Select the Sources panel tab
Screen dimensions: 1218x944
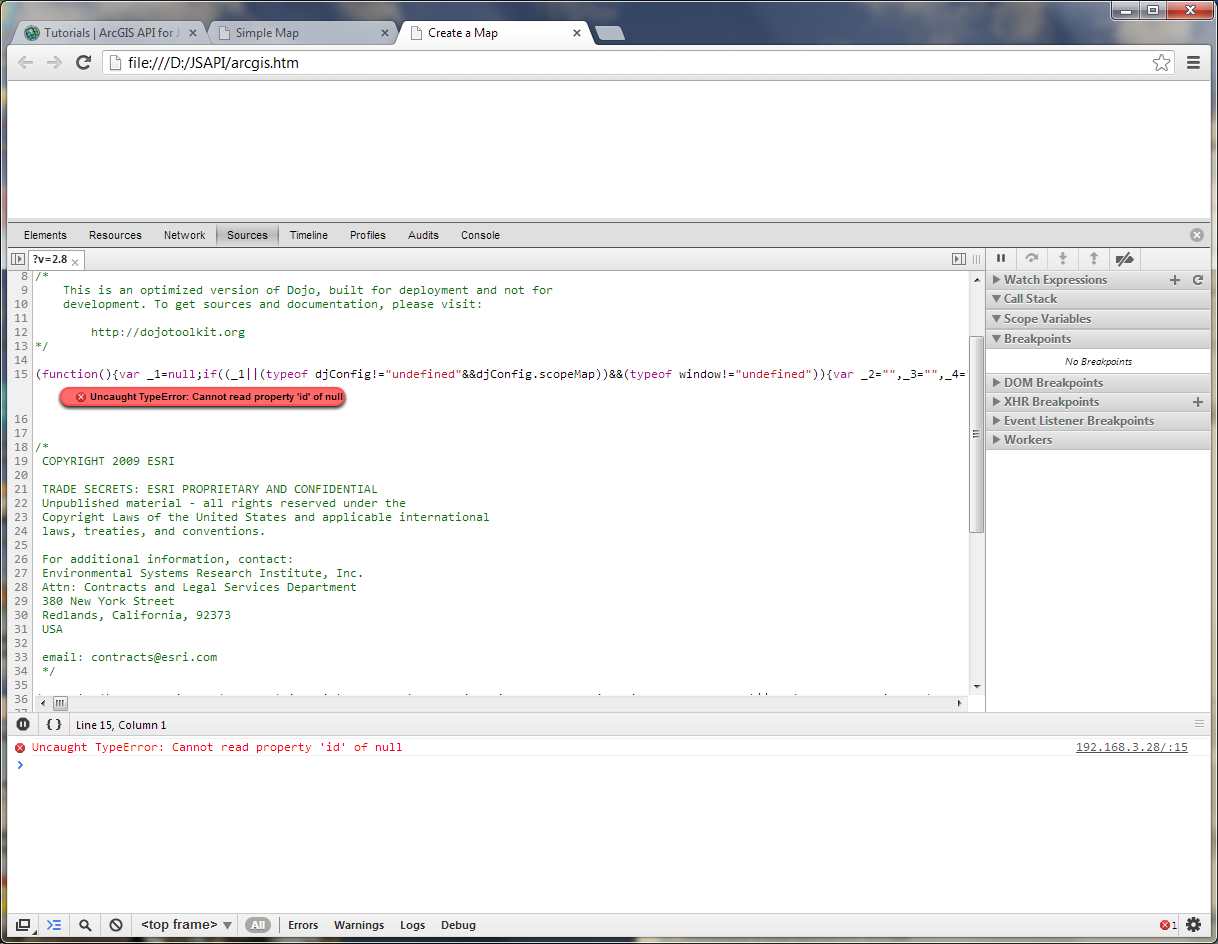tap(247, 235)
